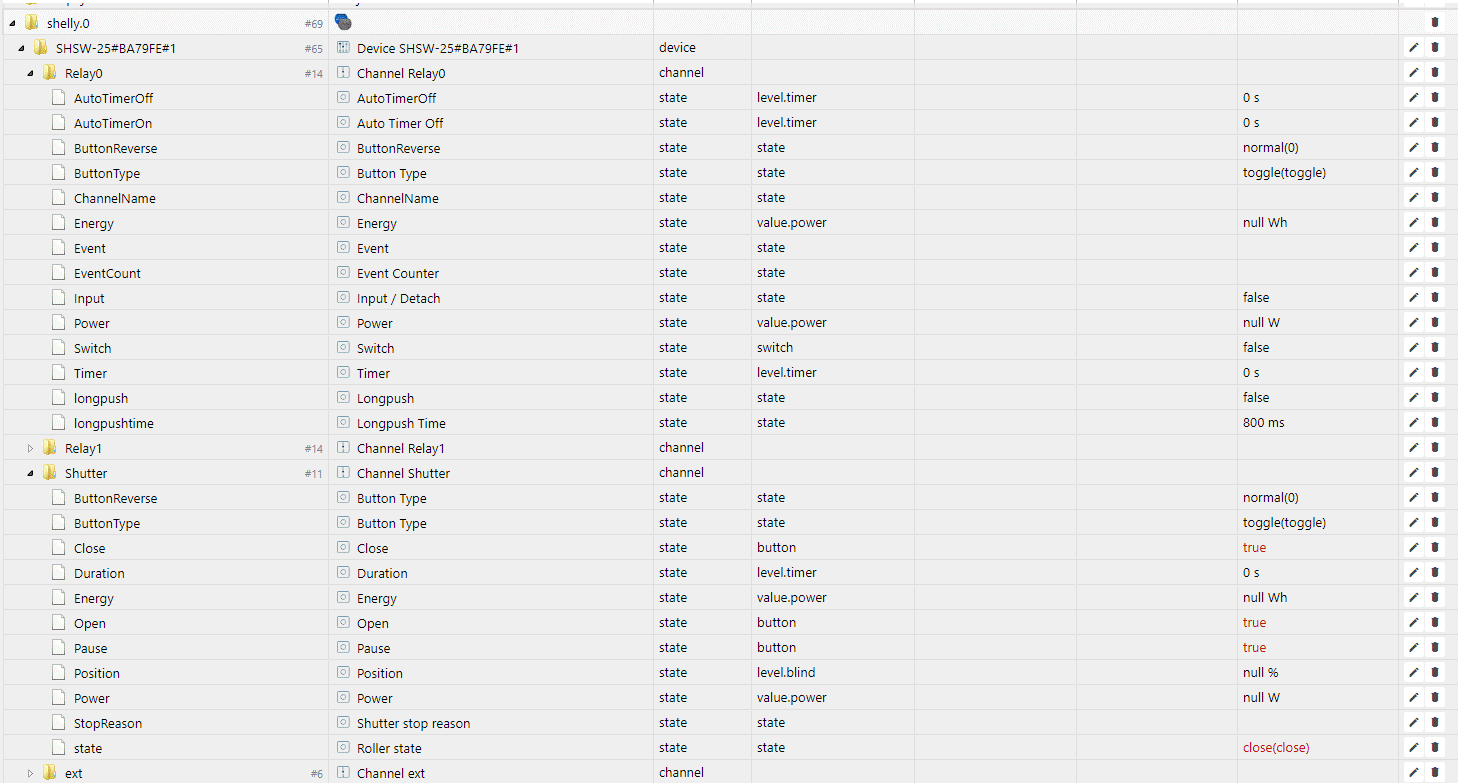
Task: Delete the Pause button state
Action: click(1435, 647)
